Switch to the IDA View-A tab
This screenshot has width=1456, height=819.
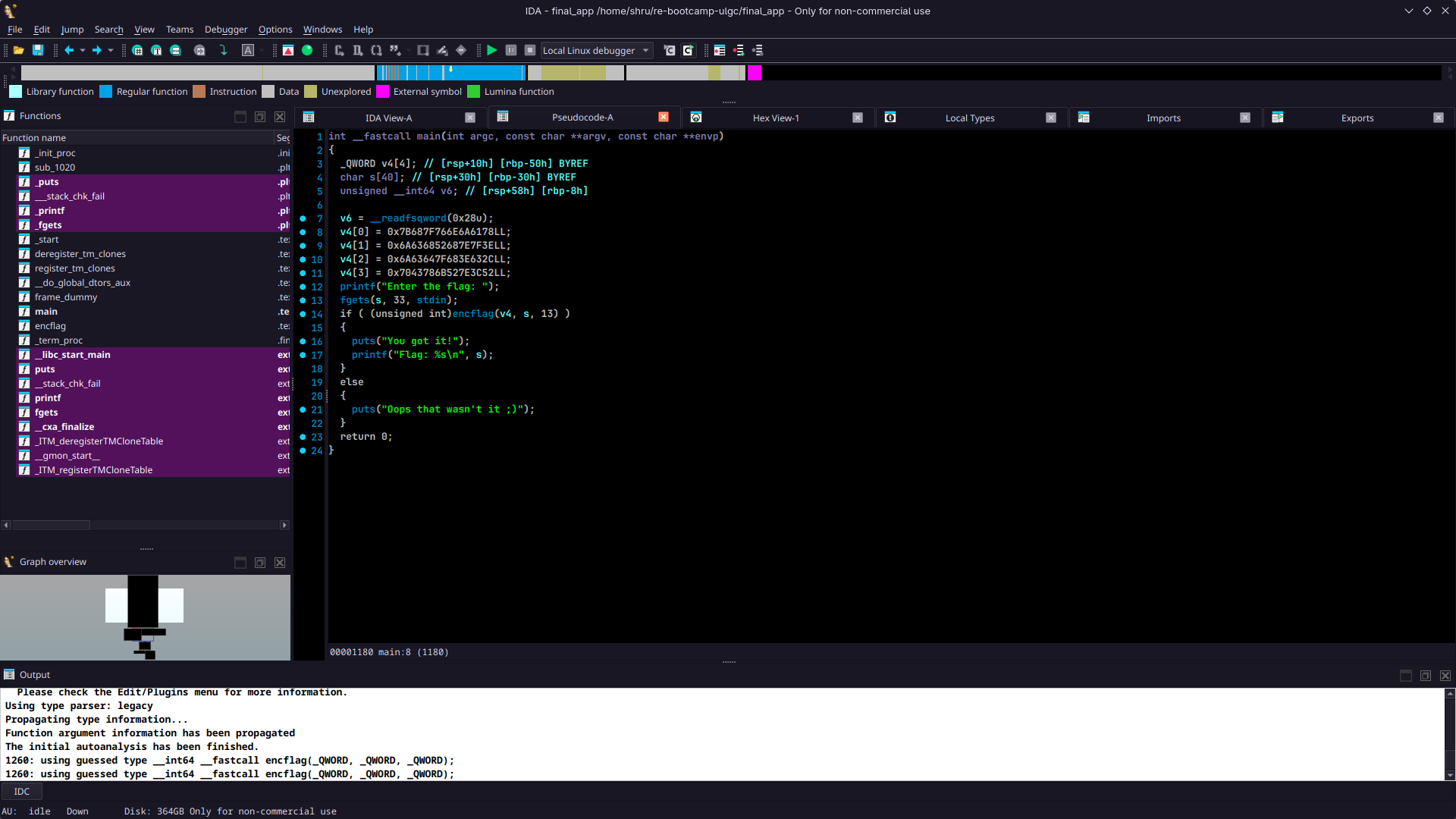tap(388, 118)
